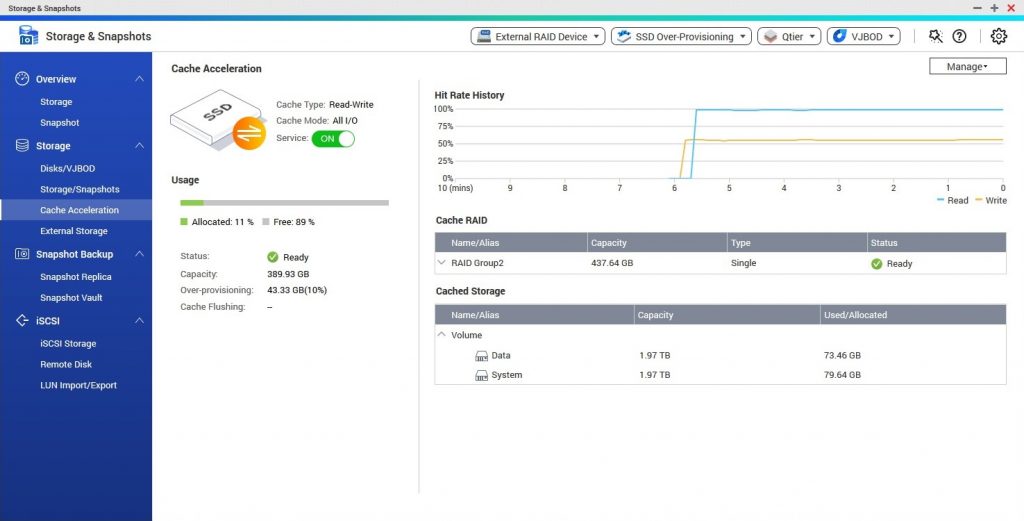Image resolution: width=1024 pixels, height=521 pixels.
Task: Click the gray Free legend swatch
Action: (x=266, y=222)
